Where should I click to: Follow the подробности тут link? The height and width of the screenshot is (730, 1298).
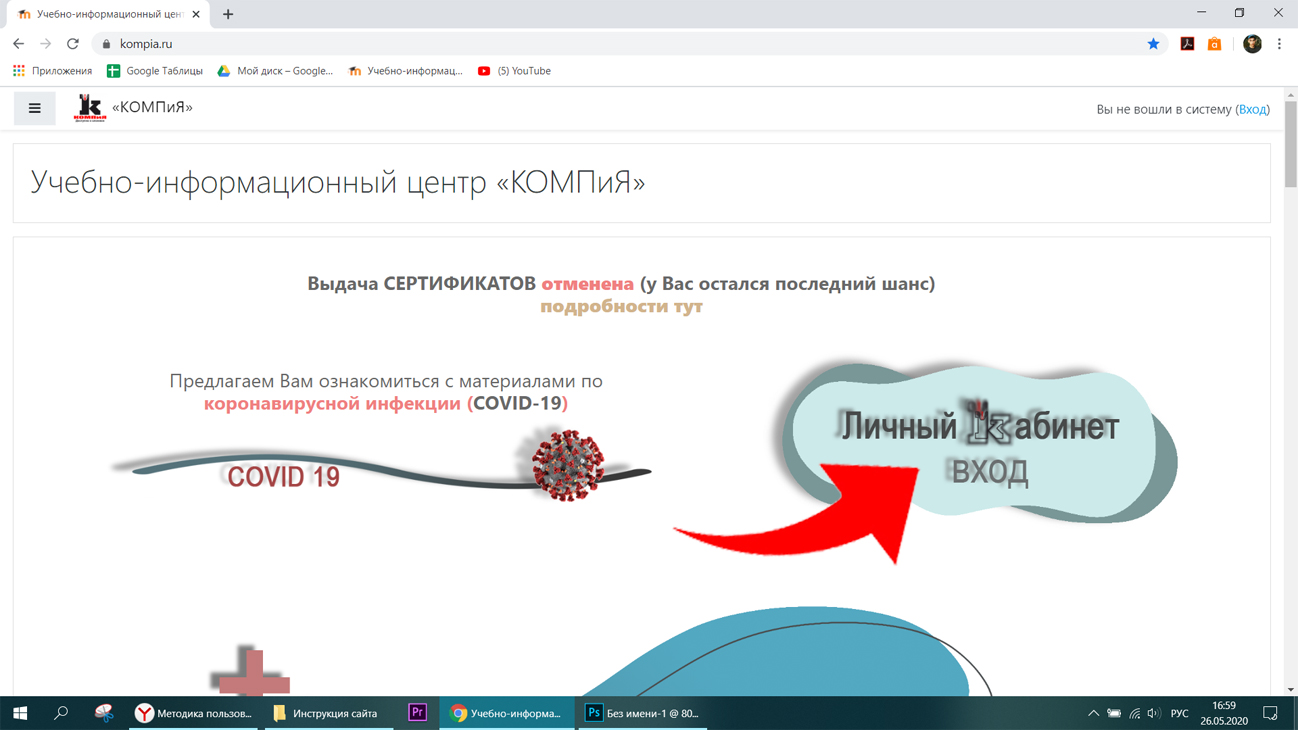point(621,306)
